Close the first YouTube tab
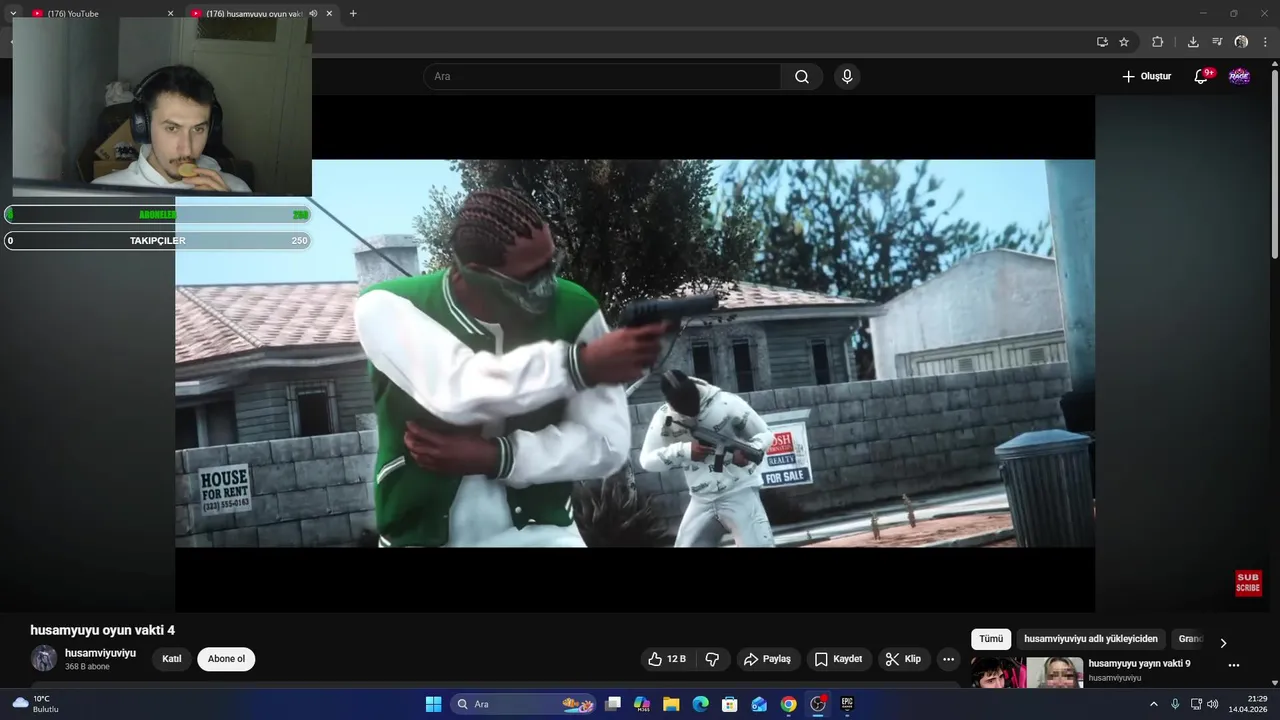The height and width of the screenshot is (720, 1280). click(170, 14)
